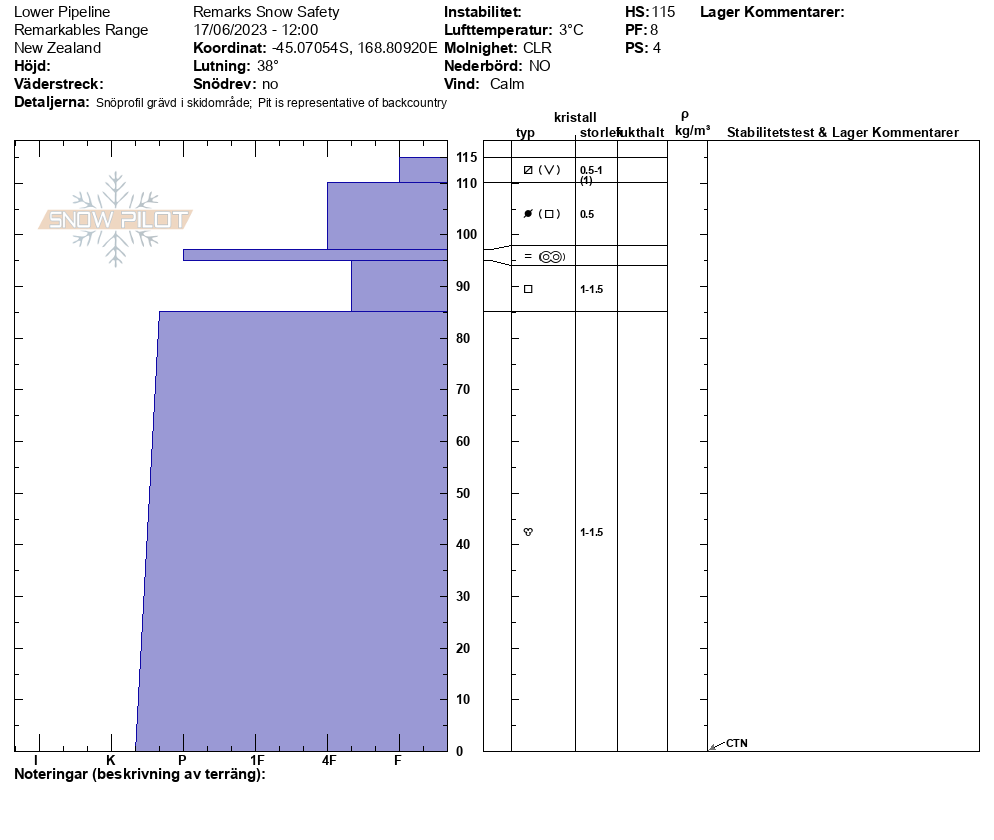Click the depth label '50' on the axis
This screenshot has height=840, width=994.
click(463, 493)
